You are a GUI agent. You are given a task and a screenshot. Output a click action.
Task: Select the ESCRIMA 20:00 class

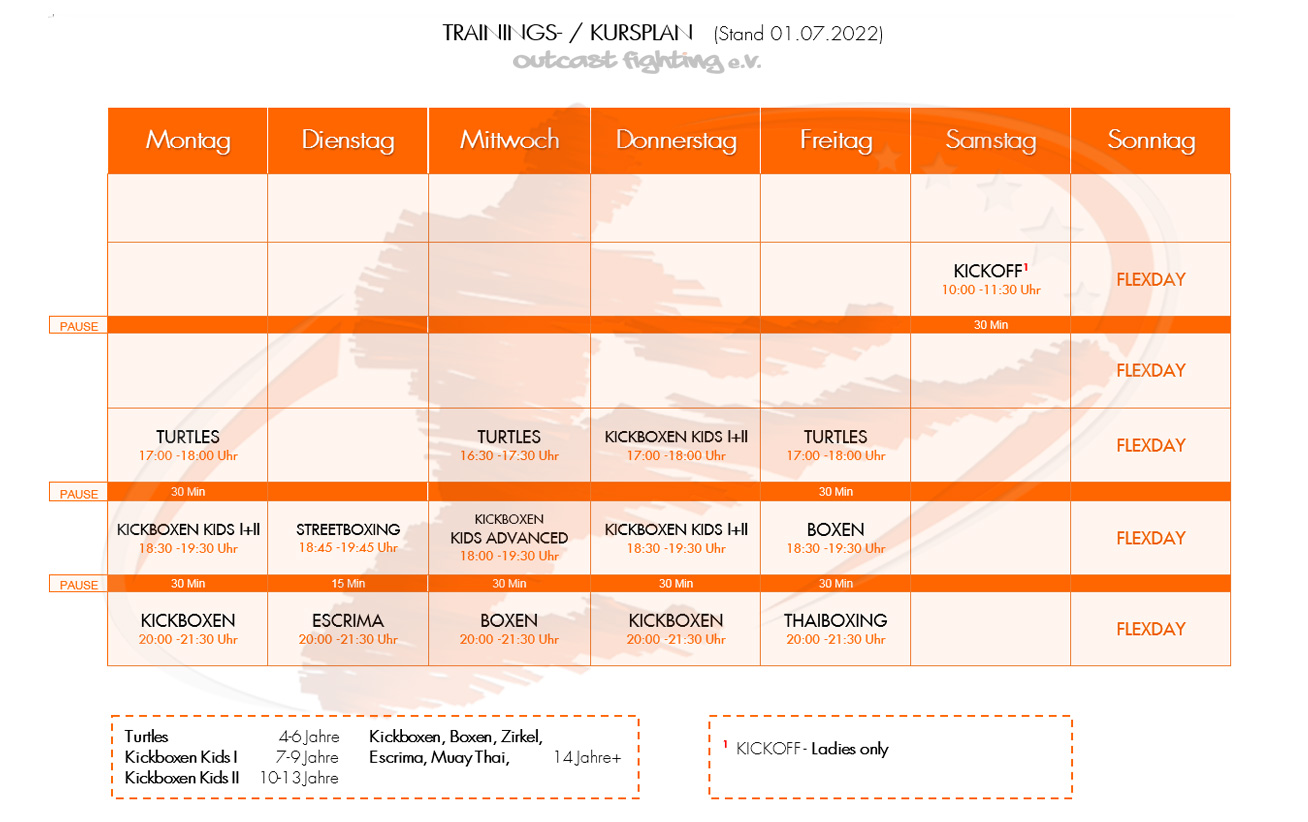(x=348, y=629)
